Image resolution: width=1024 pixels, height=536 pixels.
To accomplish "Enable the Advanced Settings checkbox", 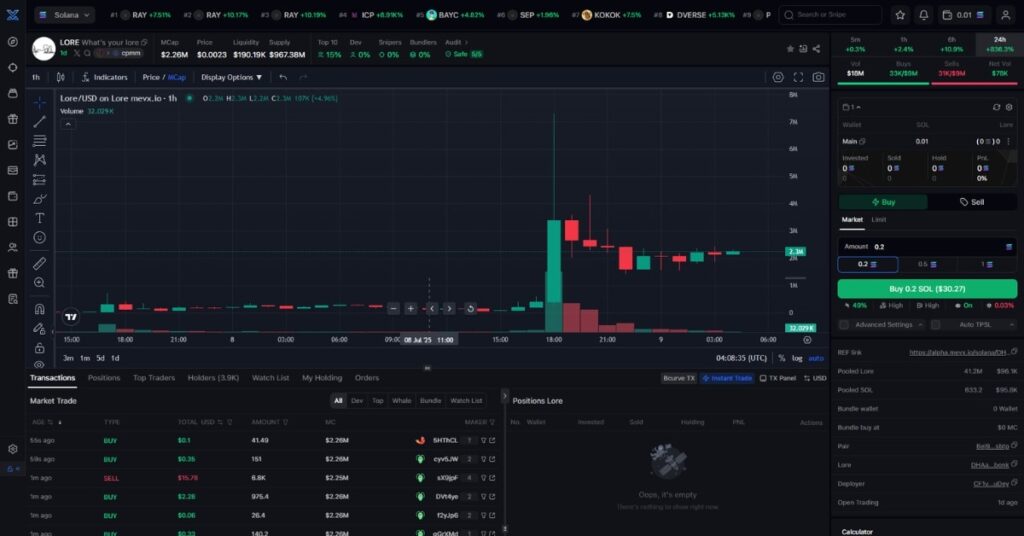I will [x=844, y=324].
